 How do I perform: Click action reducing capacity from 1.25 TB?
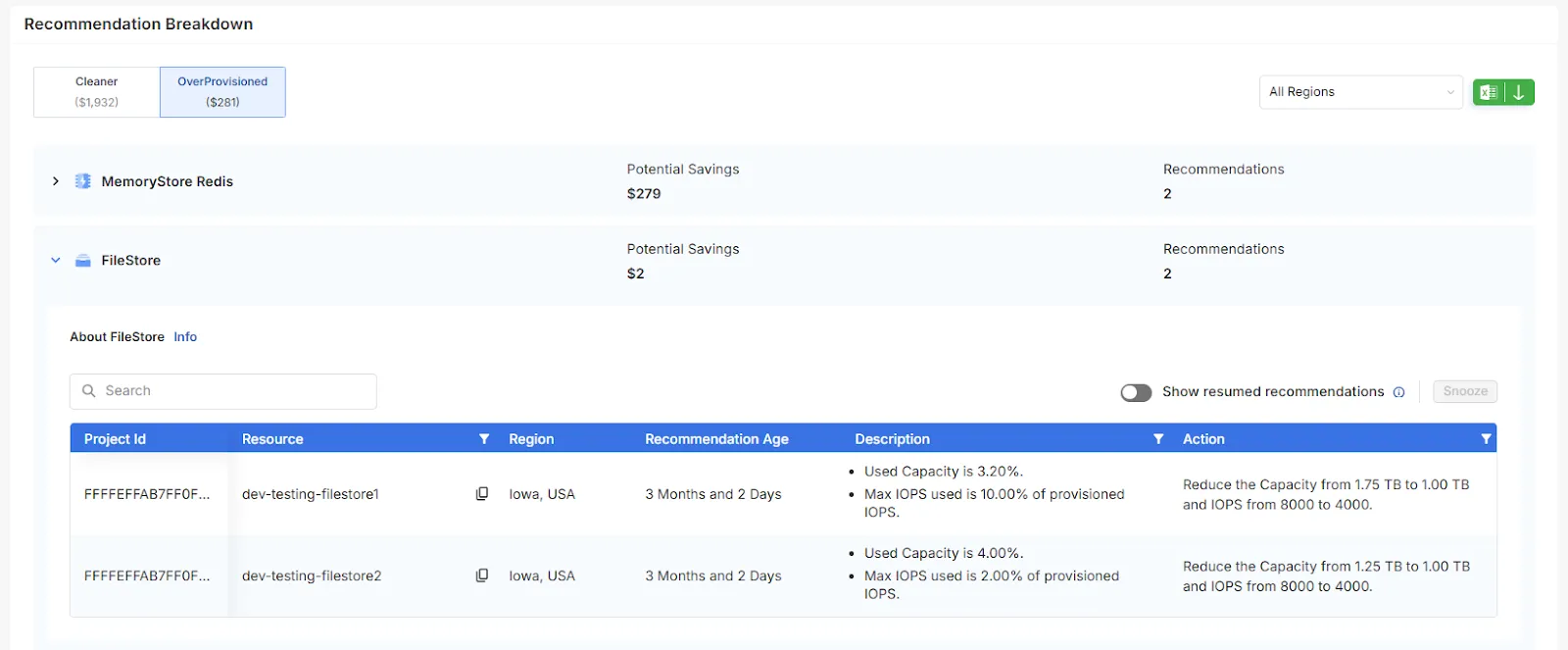1326,576
